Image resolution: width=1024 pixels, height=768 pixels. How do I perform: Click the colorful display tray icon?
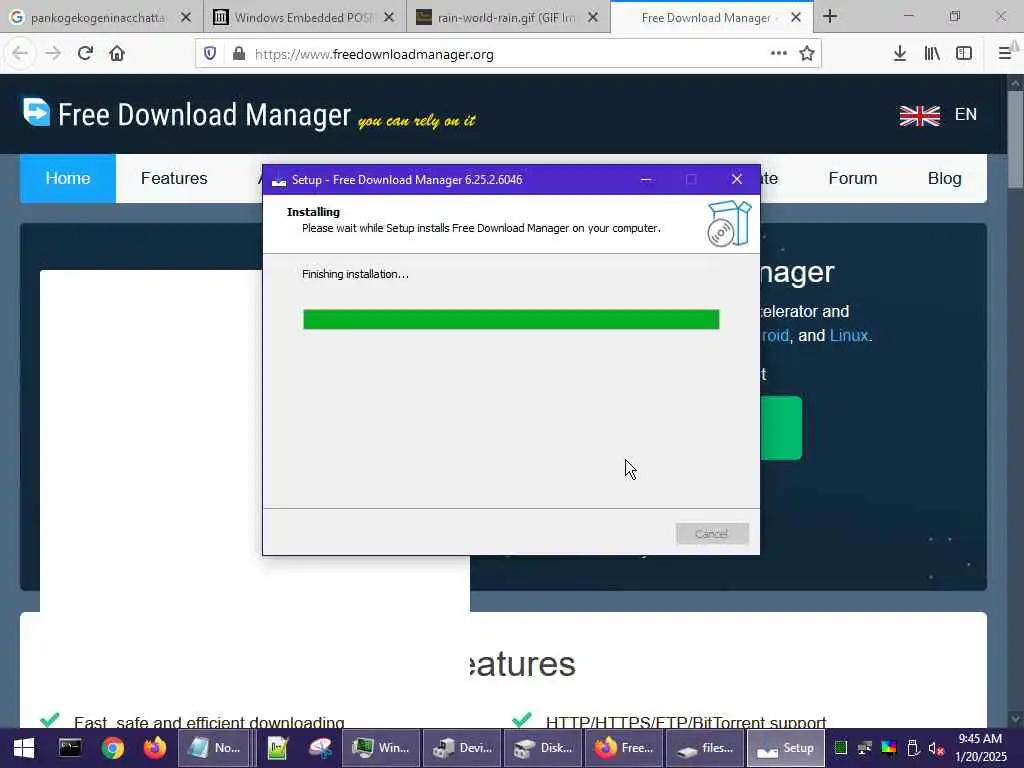point(889,748)
